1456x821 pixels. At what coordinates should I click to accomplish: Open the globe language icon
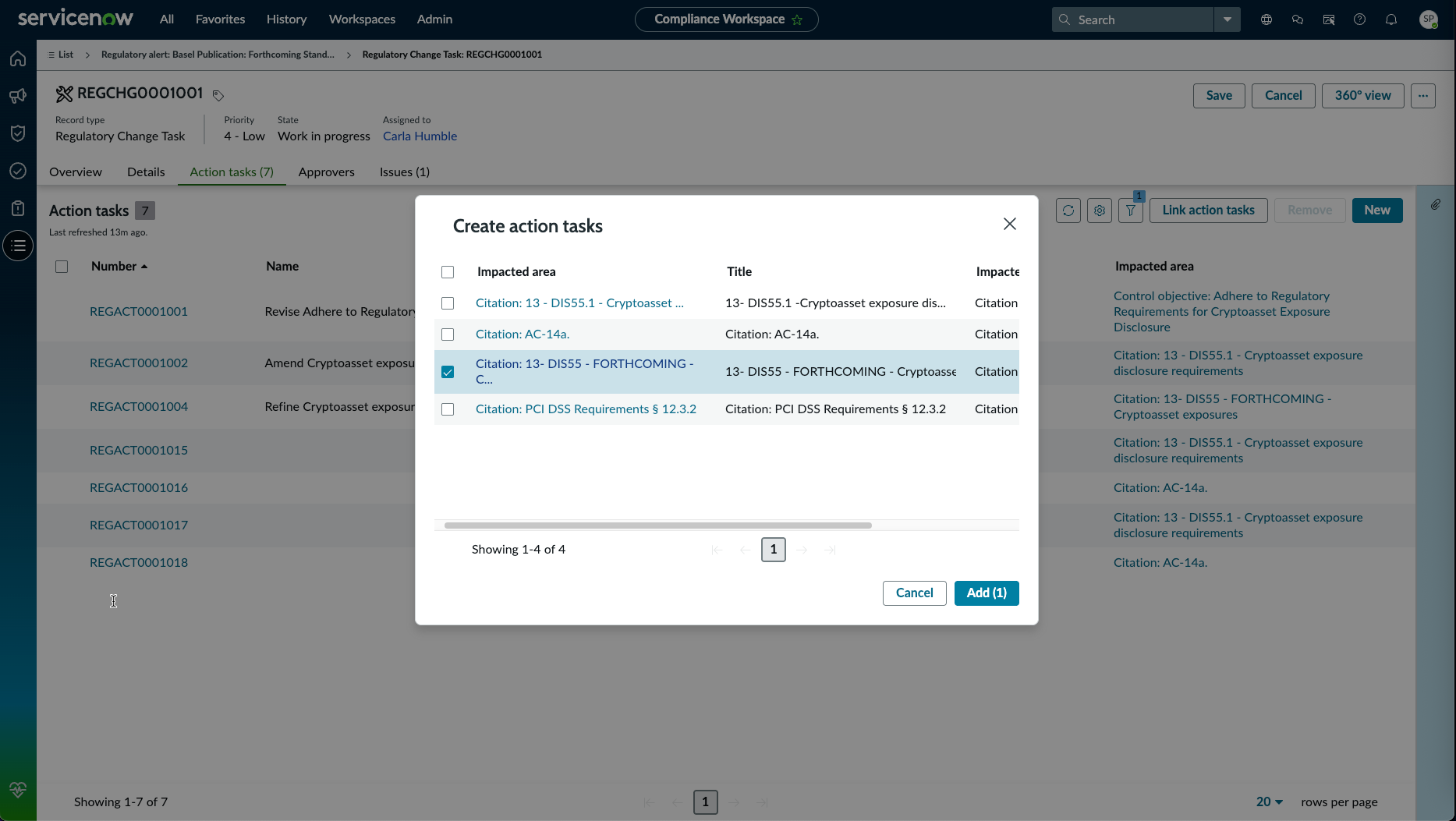1266,19
